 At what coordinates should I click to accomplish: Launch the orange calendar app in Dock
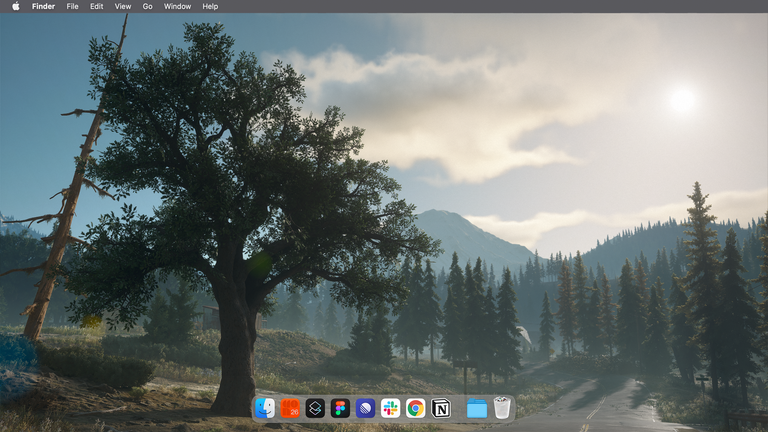(x=290, y=408)
